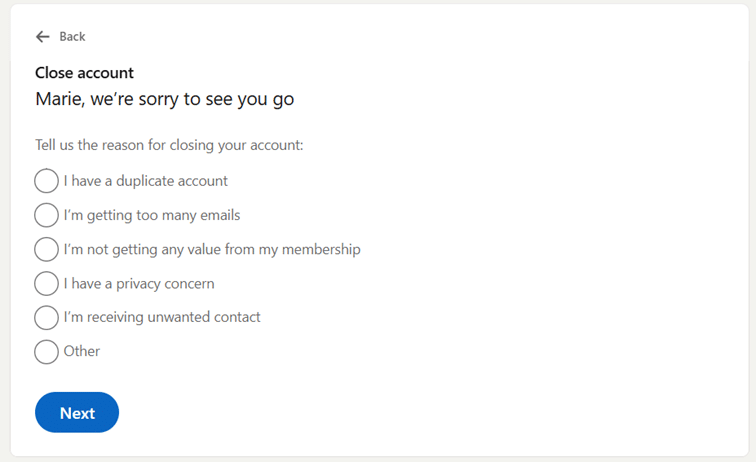
Task: Click the 'Close account' heading
Action: pyautogui.click(x=84, y=73)
